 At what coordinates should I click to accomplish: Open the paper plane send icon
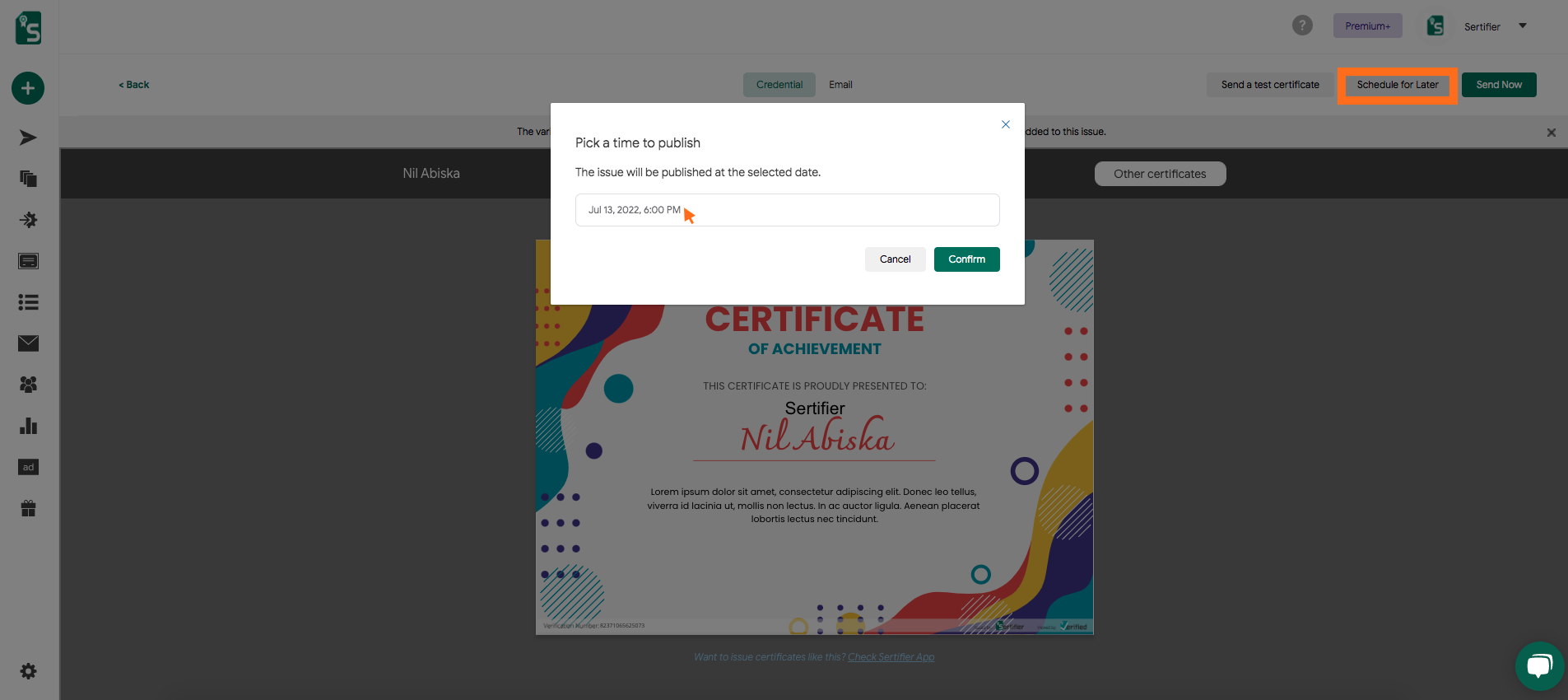coord(28,138)
